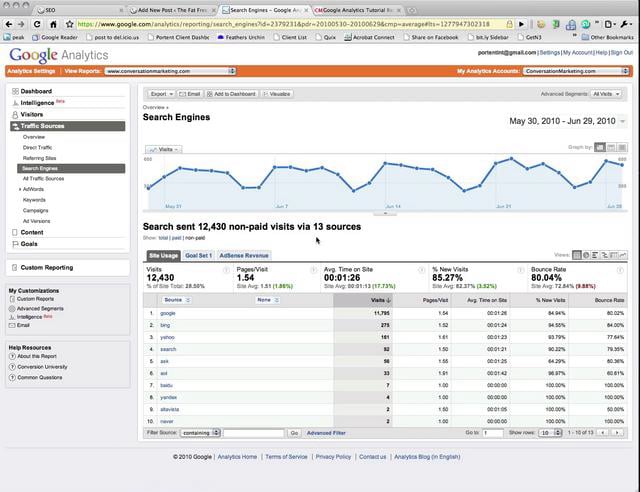Image resolution: width=640 pixels, height=492 pixels.
Task: Open the filter 'containing' dropdown
Action: 200,432
